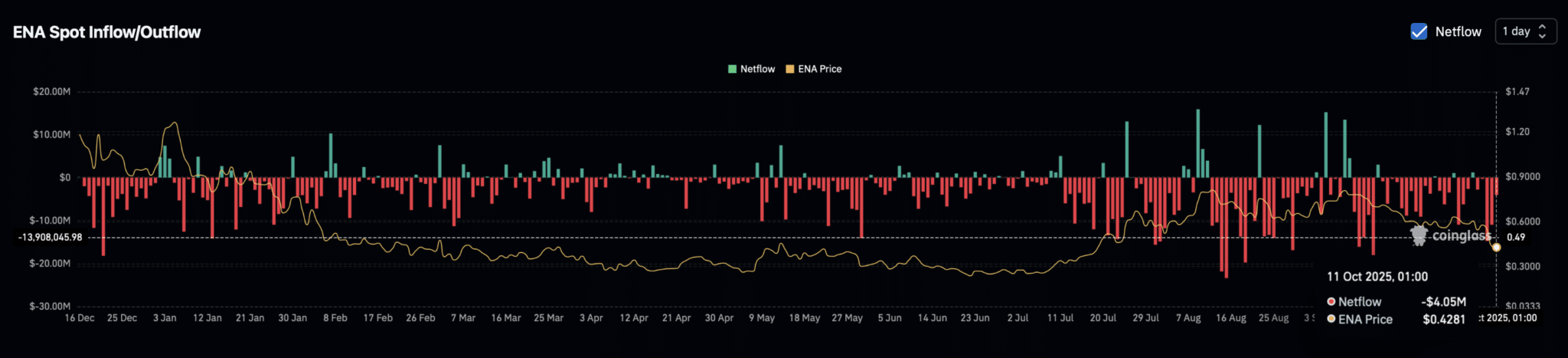Screen dimensions: 1568x358
Task: Click the highlighted price point marker at chart end
Action: point(1496,247)
